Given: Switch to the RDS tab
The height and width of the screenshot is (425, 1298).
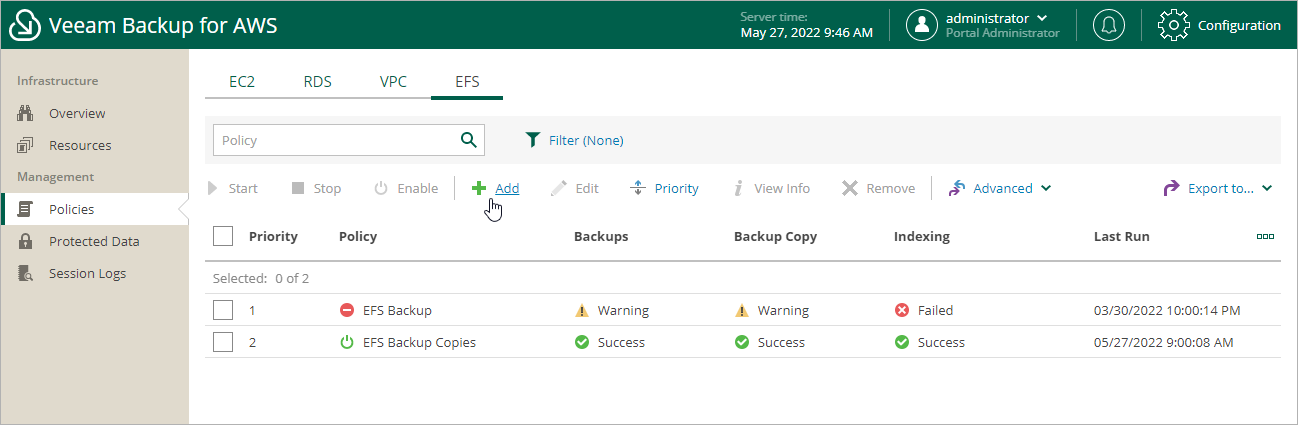Looking at the screenshot, I should click(x=317, y=82).
